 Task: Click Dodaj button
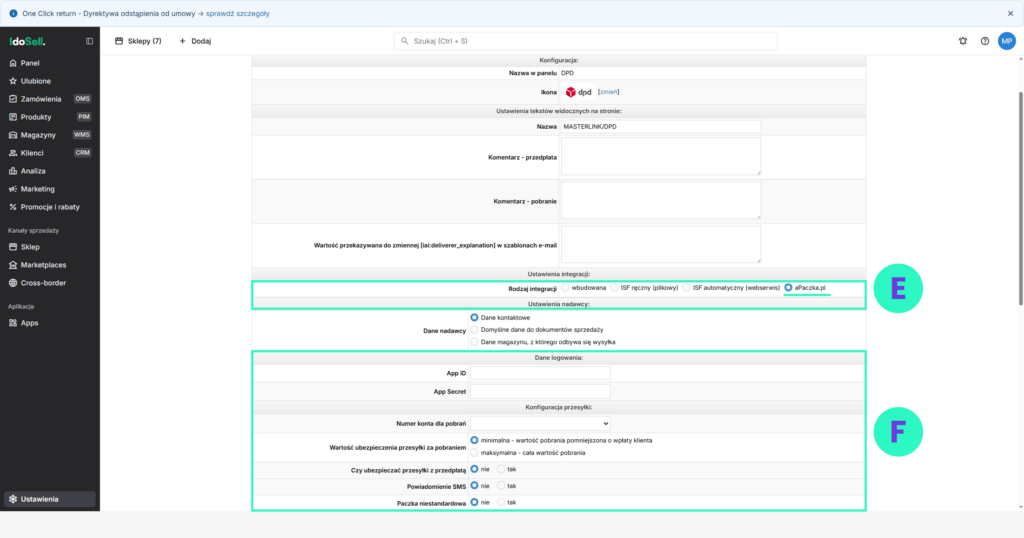click(x=195, y=41)
